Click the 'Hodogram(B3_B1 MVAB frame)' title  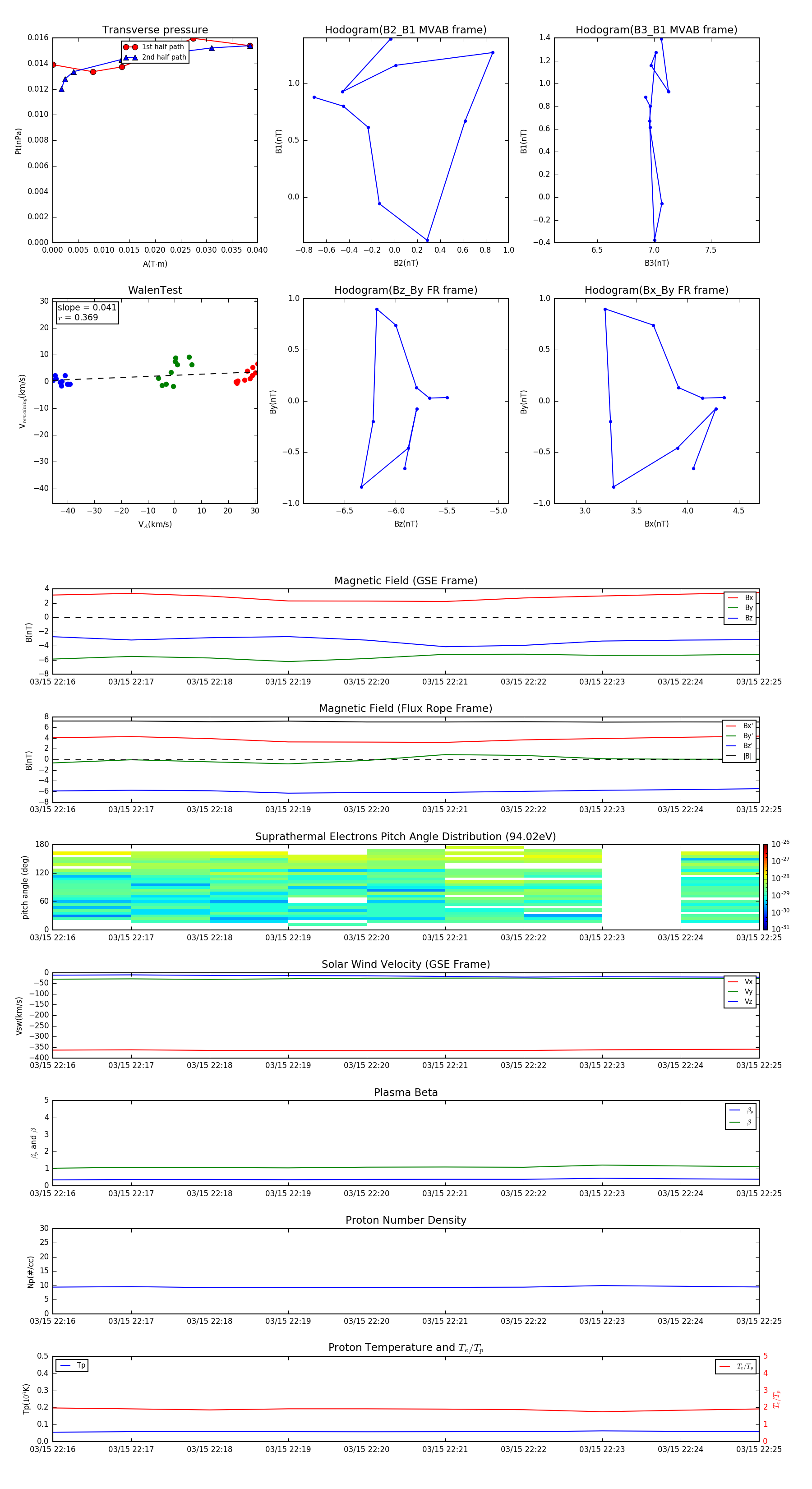tap(656, 29)
